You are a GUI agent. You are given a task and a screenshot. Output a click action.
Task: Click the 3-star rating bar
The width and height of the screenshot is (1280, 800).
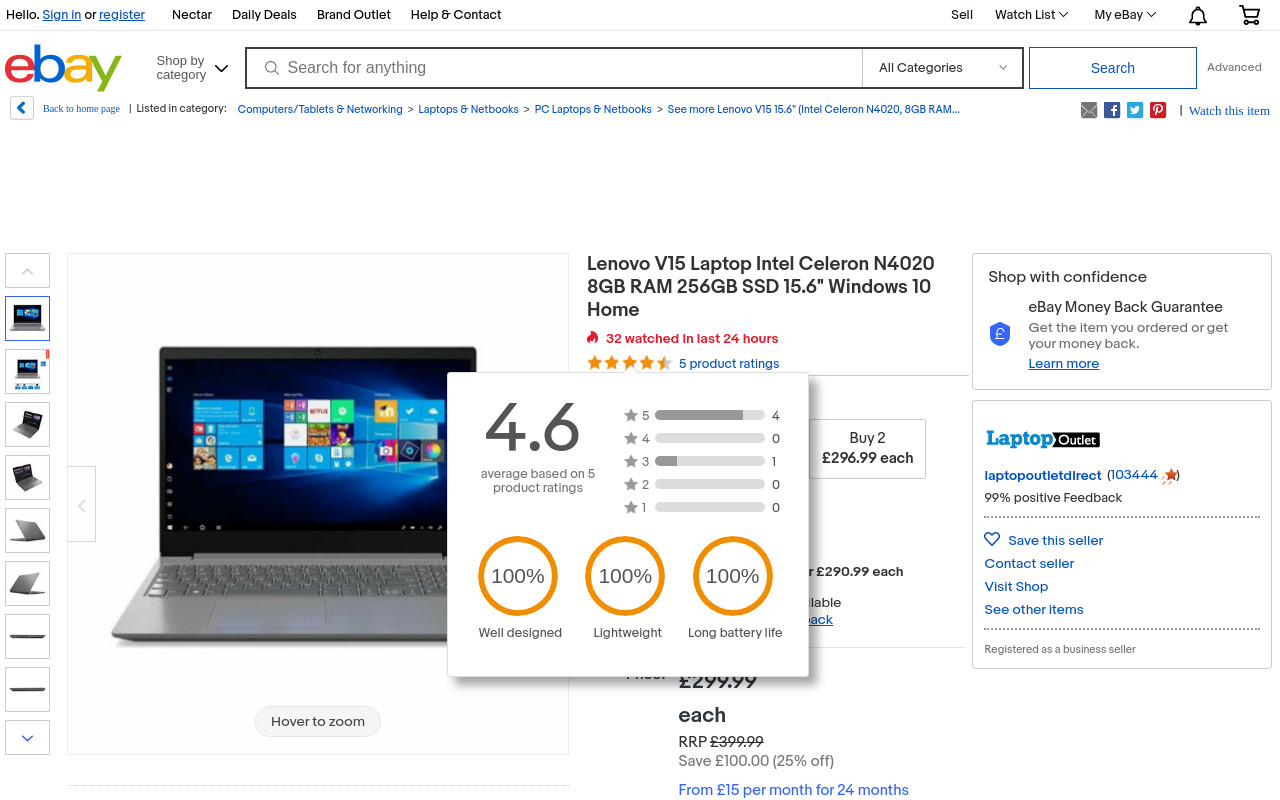[x=710, y=461]
